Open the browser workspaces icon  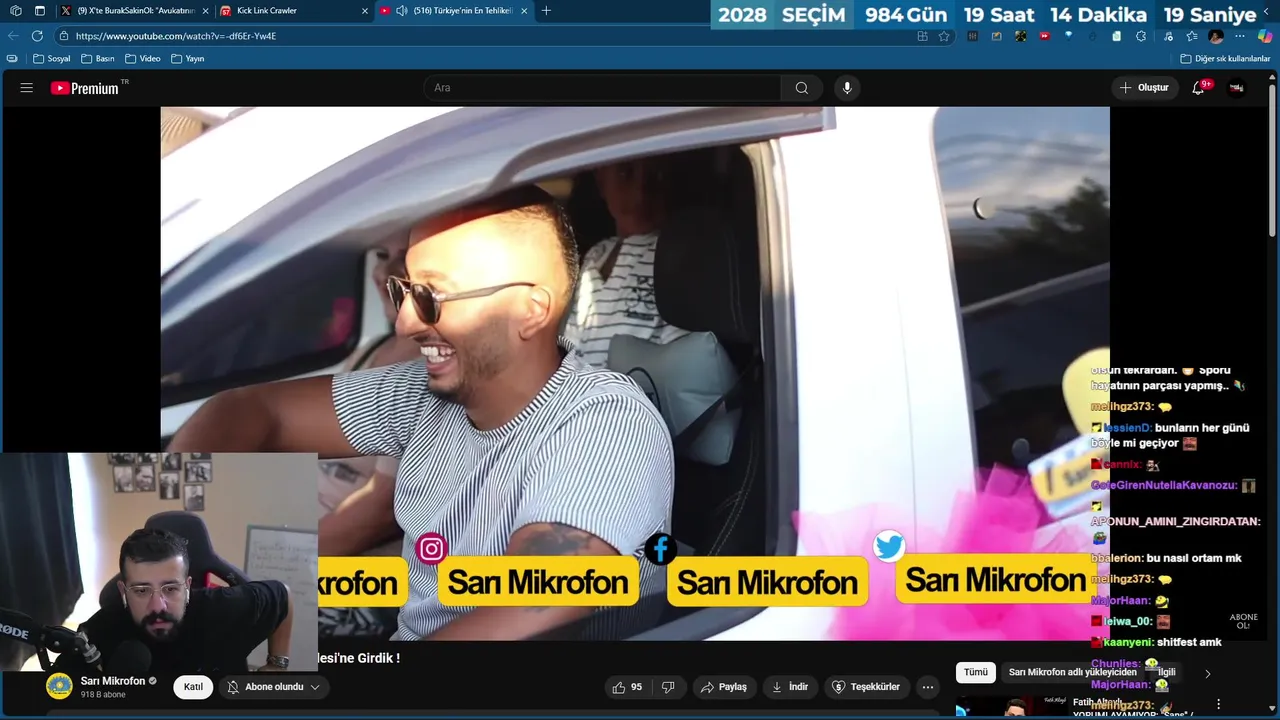pyautogui.click(x=15, y=11)
